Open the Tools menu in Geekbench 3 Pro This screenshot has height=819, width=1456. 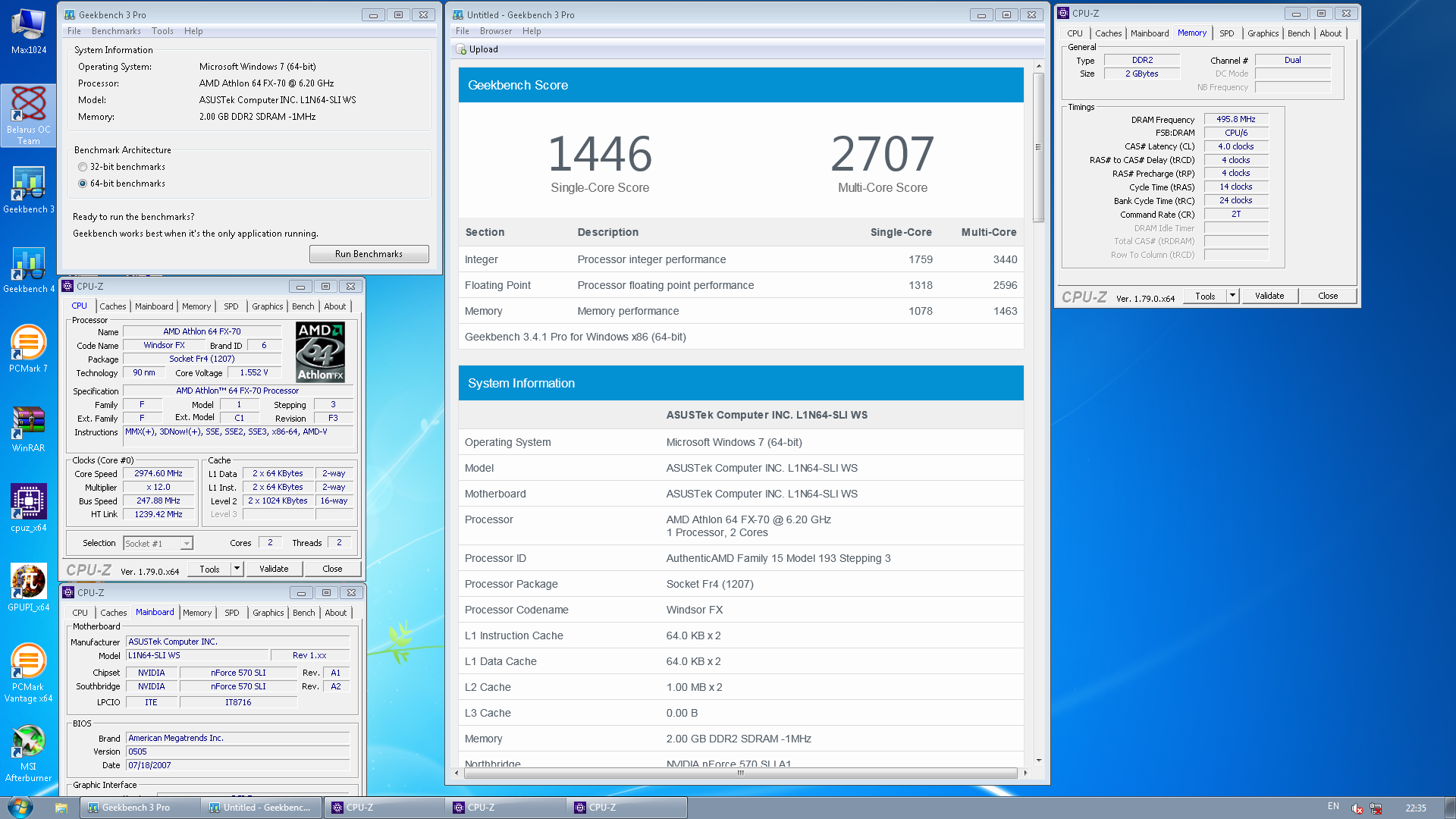[162, 31]
